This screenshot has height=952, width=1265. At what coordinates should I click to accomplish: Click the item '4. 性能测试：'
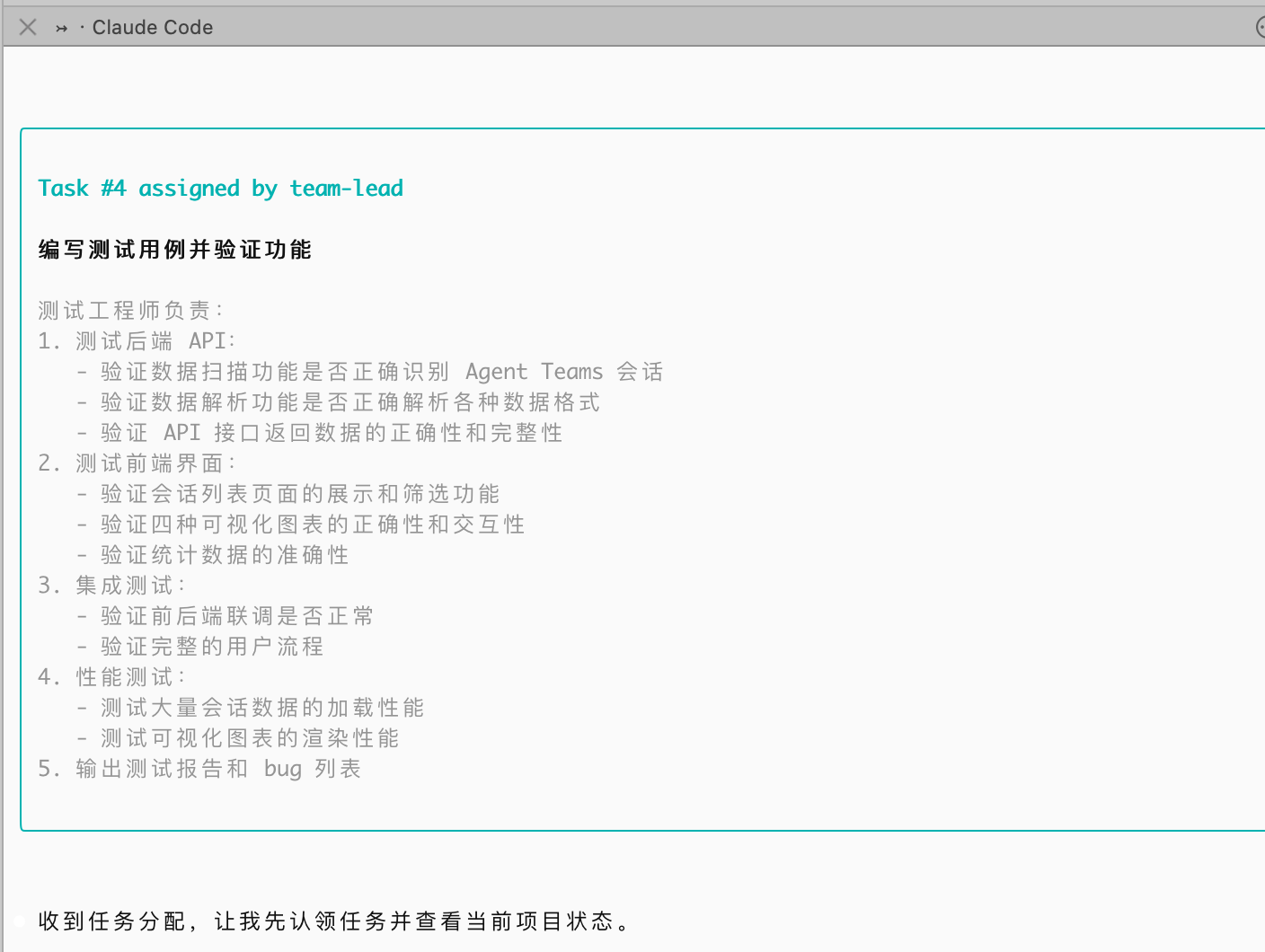coord(112,676)
